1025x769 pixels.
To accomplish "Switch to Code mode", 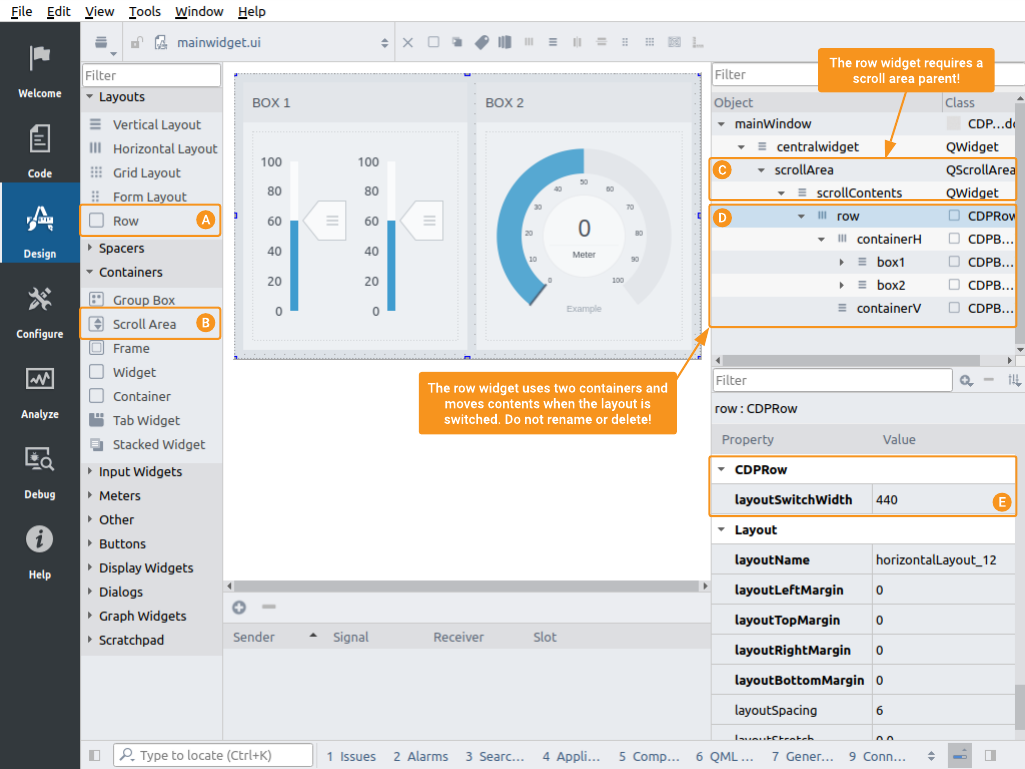I will pos(40,150).
